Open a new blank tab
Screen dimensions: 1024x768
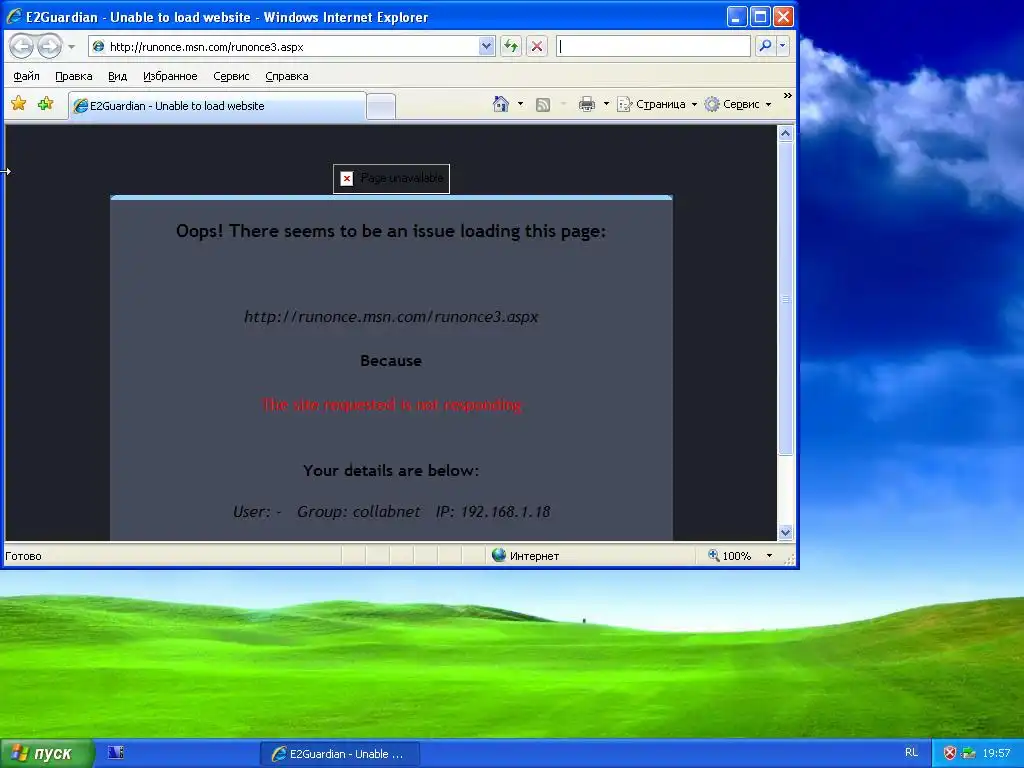click(381, 106)
